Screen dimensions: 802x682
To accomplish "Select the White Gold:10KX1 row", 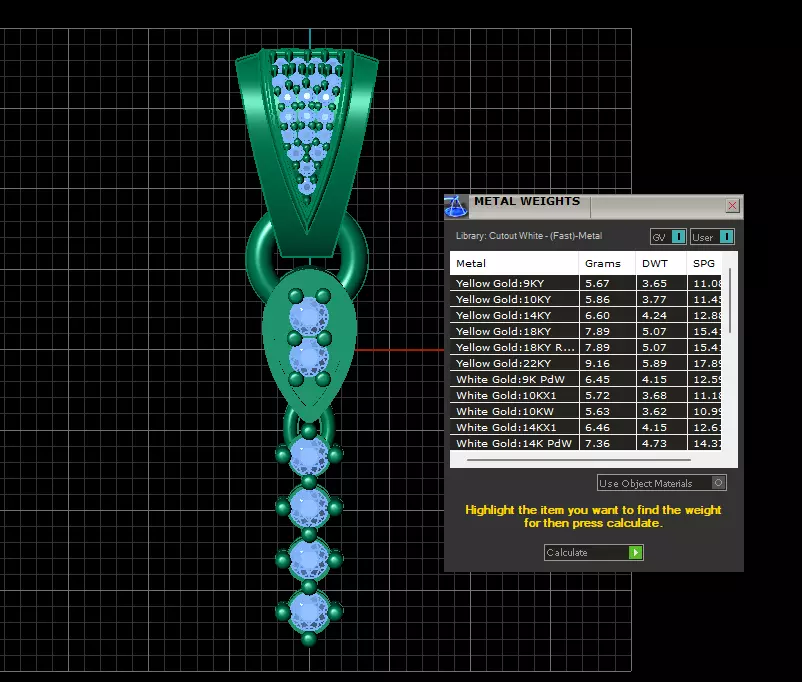I will [586, 395].
